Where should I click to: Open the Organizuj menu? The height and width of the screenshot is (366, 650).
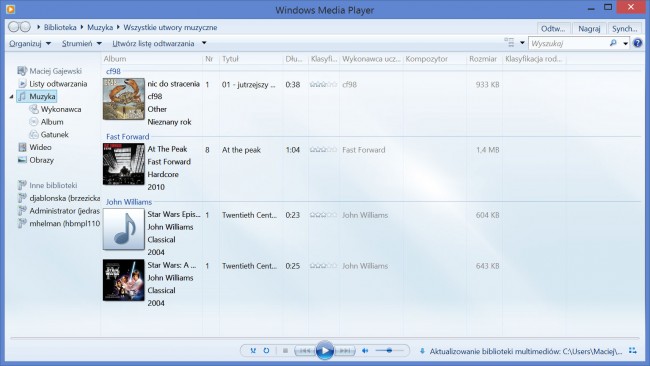point(30,43)
